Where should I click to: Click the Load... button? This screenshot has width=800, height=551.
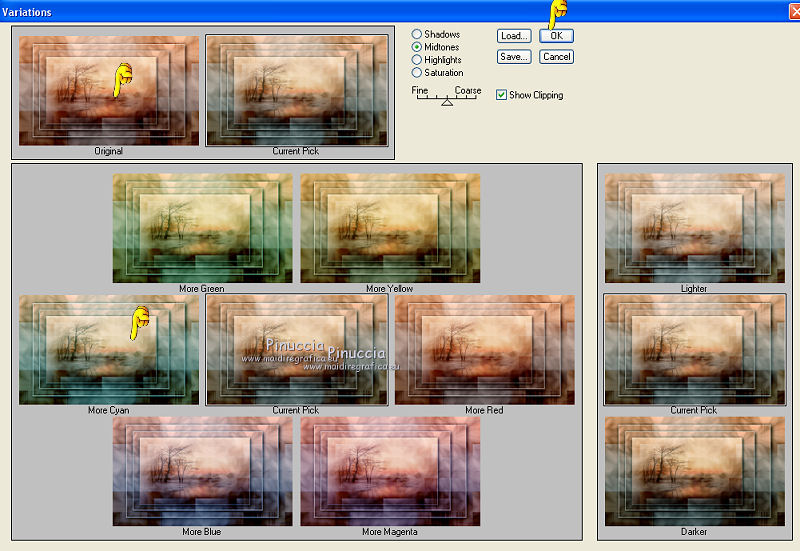(514, 36)
